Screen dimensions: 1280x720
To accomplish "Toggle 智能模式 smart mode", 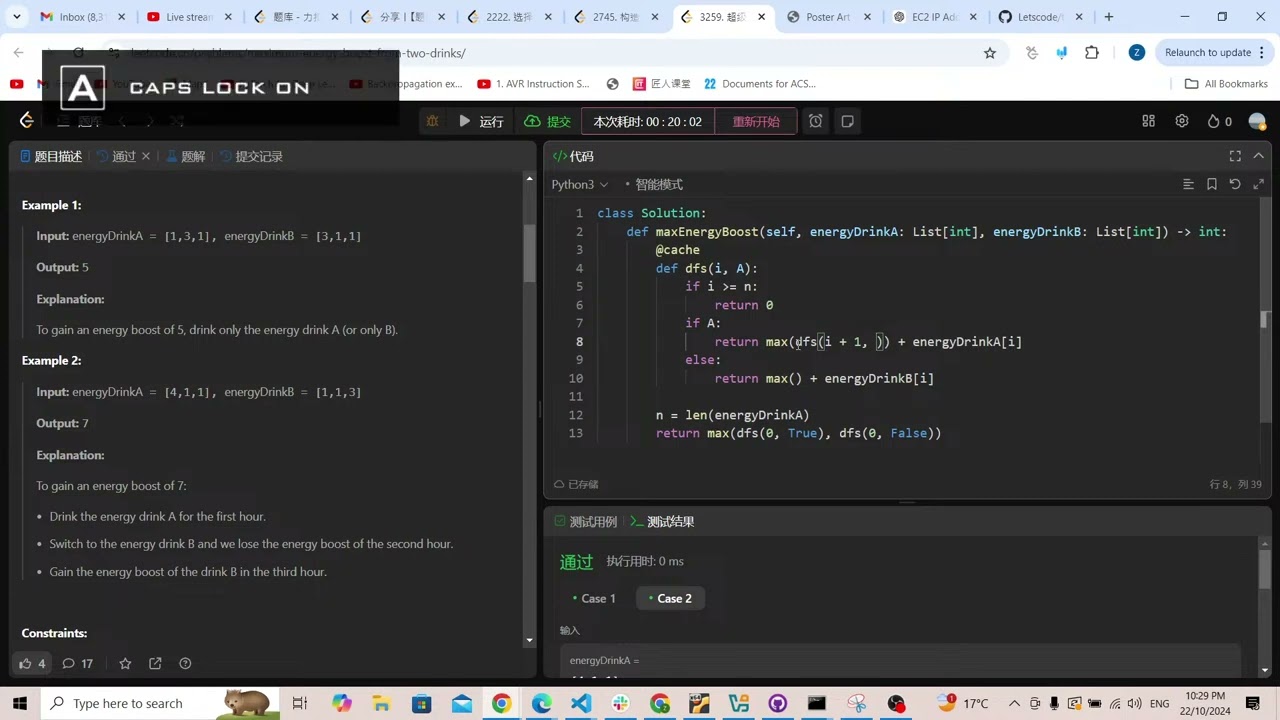I will [653, 184].
